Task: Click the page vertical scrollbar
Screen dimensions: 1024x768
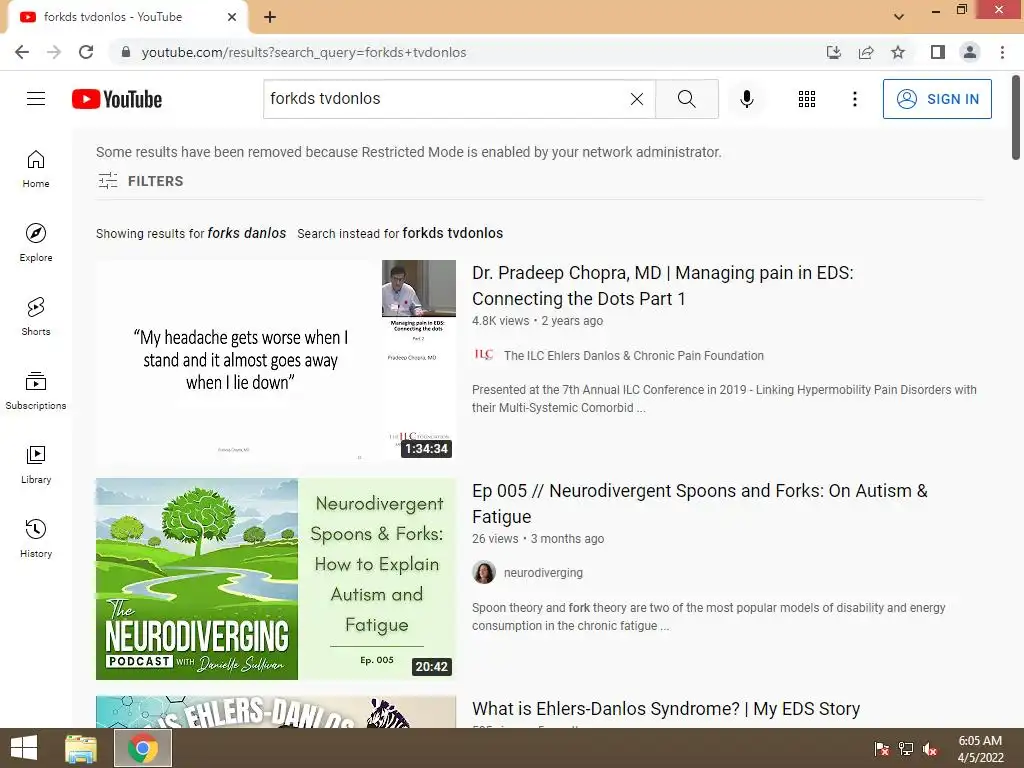Action: pos(1016,118)
